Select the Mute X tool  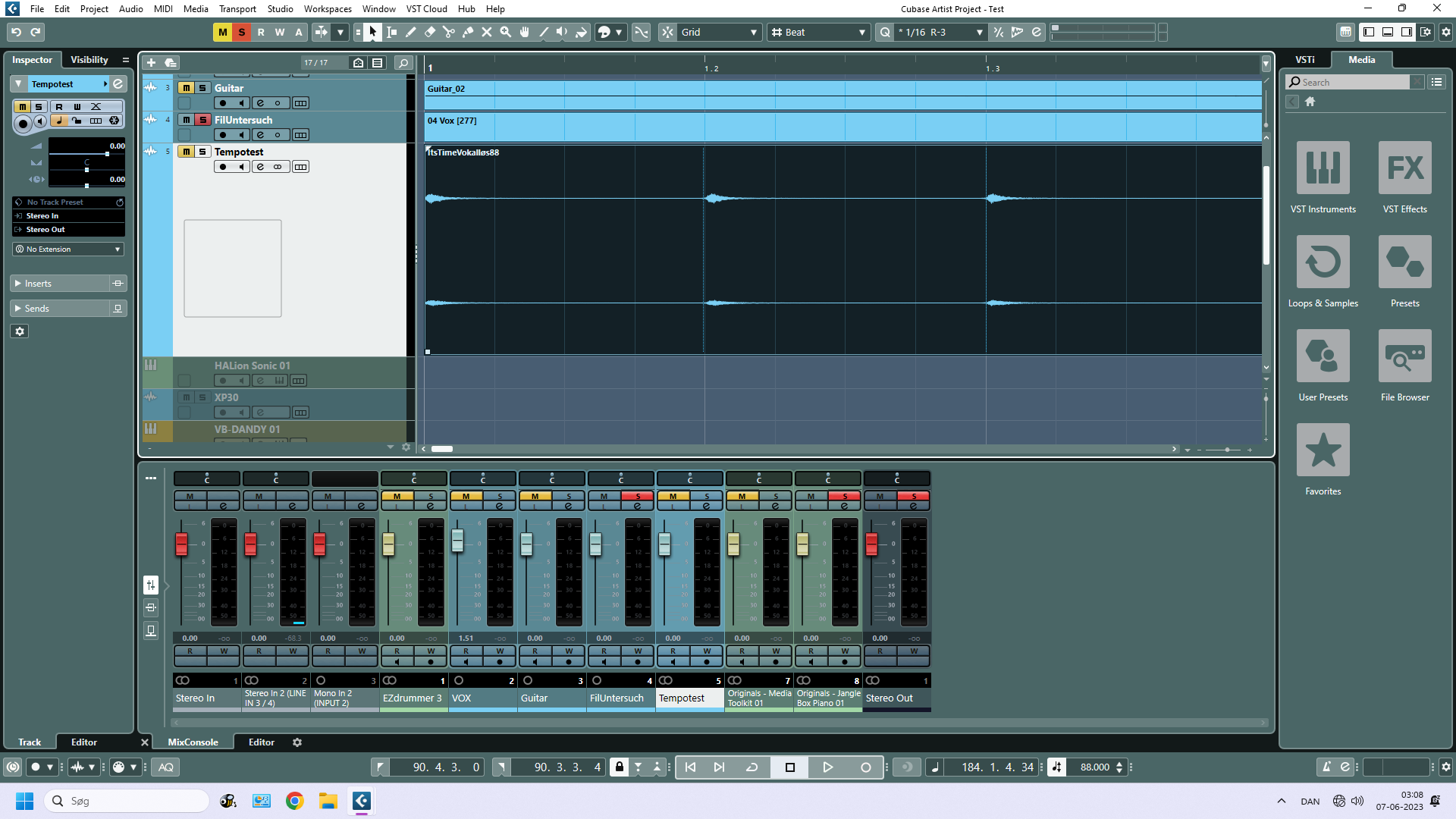click(x=486, y=32)
